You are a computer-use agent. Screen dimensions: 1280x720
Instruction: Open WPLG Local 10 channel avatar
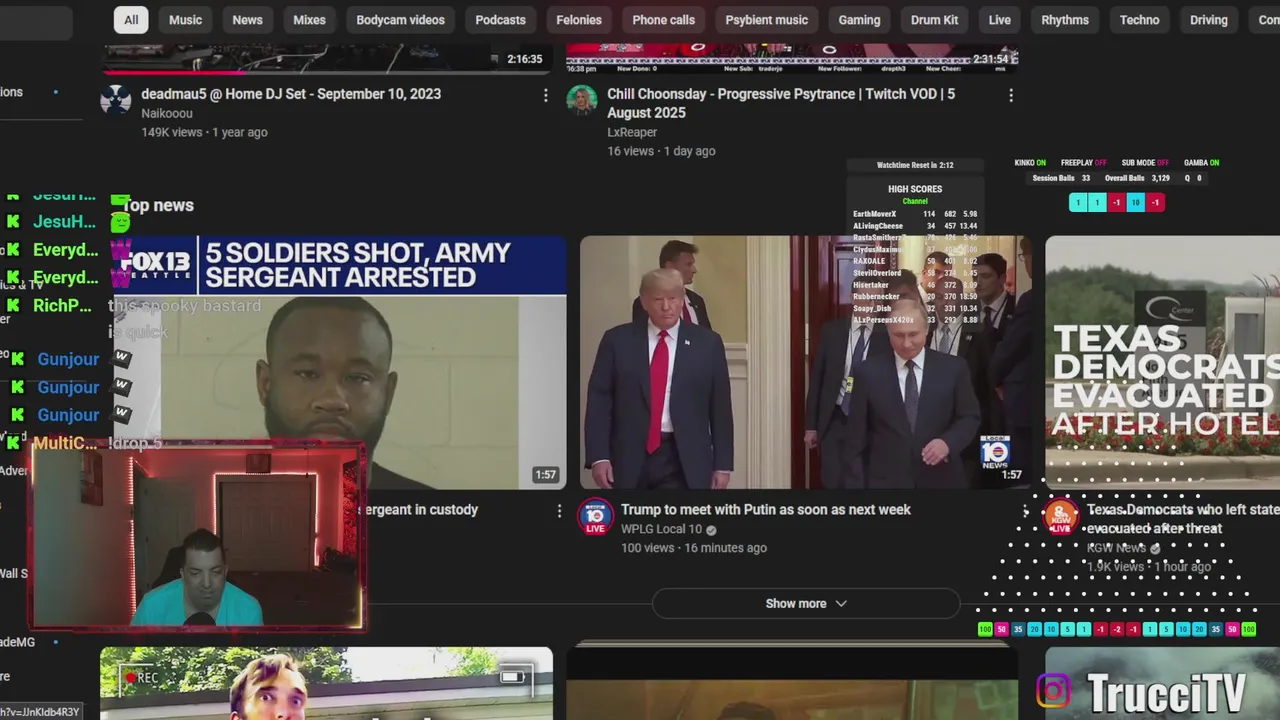coord(595,516)
